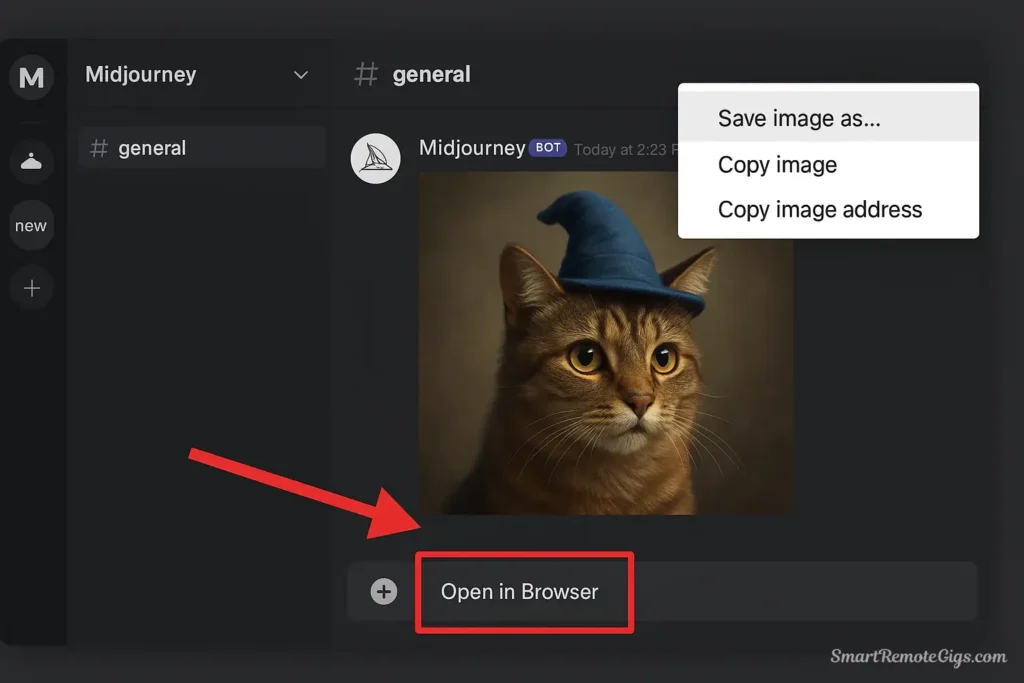
Task: Open the Midjourney server name menu
Action: [x=141, y=75]
